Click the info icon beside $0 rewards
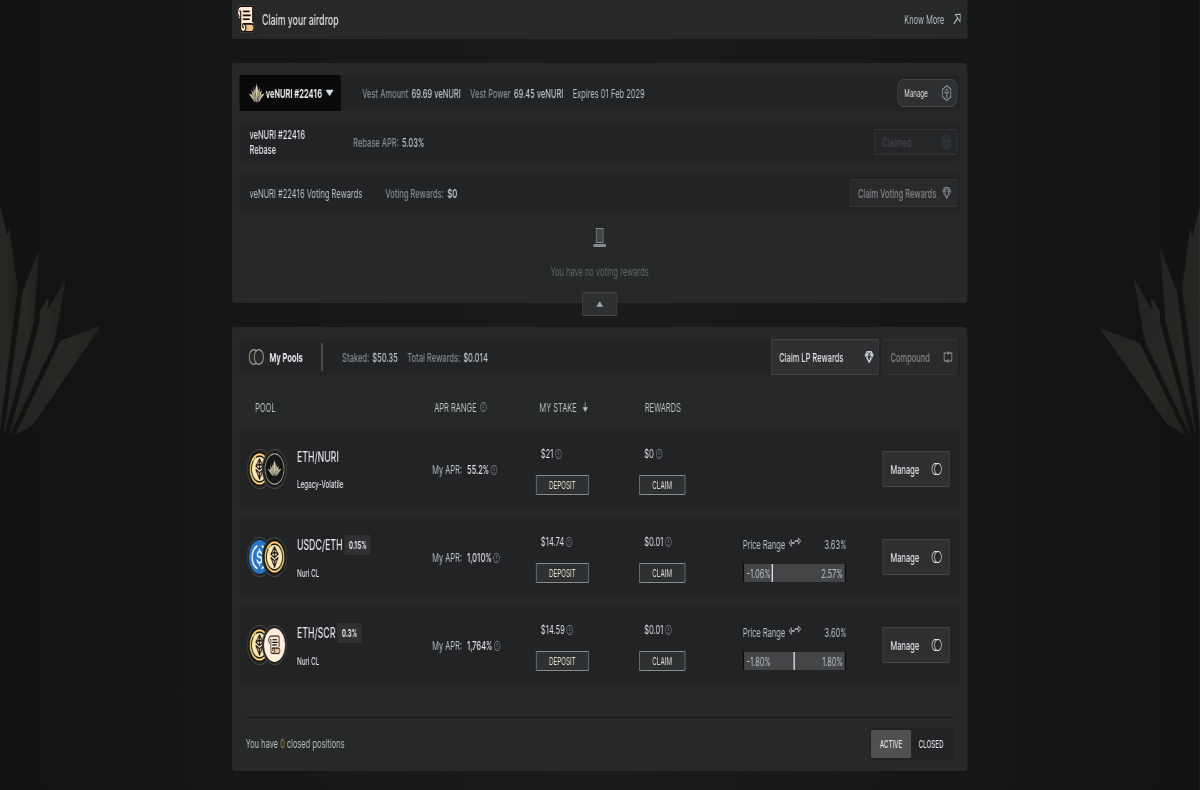This screenshot has width=1200, height=790. coord(659,454)
